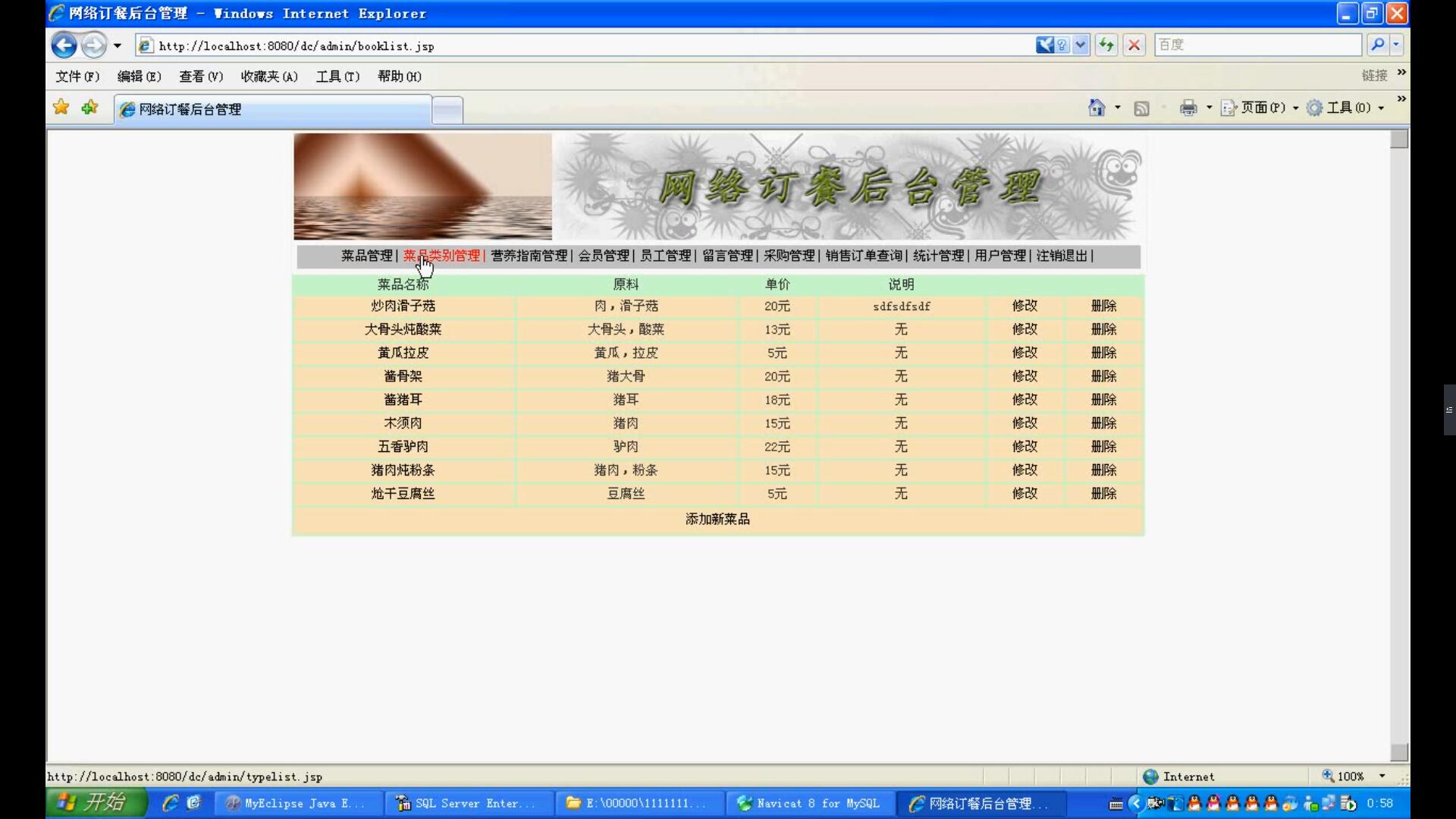1456x819 pixels.
Task: Open the 工具(T) menu
Action: click(x=337, y=77)
